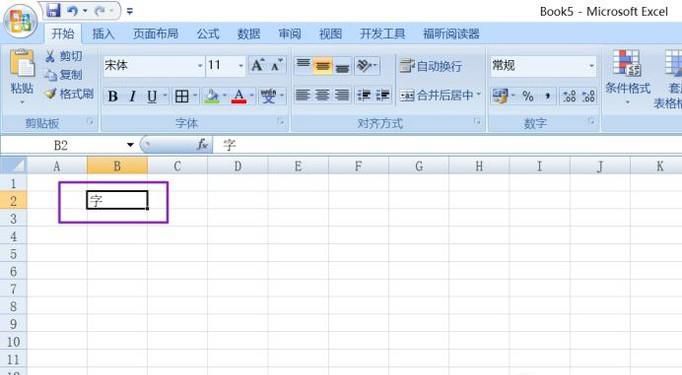Increase font size with large A icon
This screenshot has height=375, width=682.
[257, 66]
